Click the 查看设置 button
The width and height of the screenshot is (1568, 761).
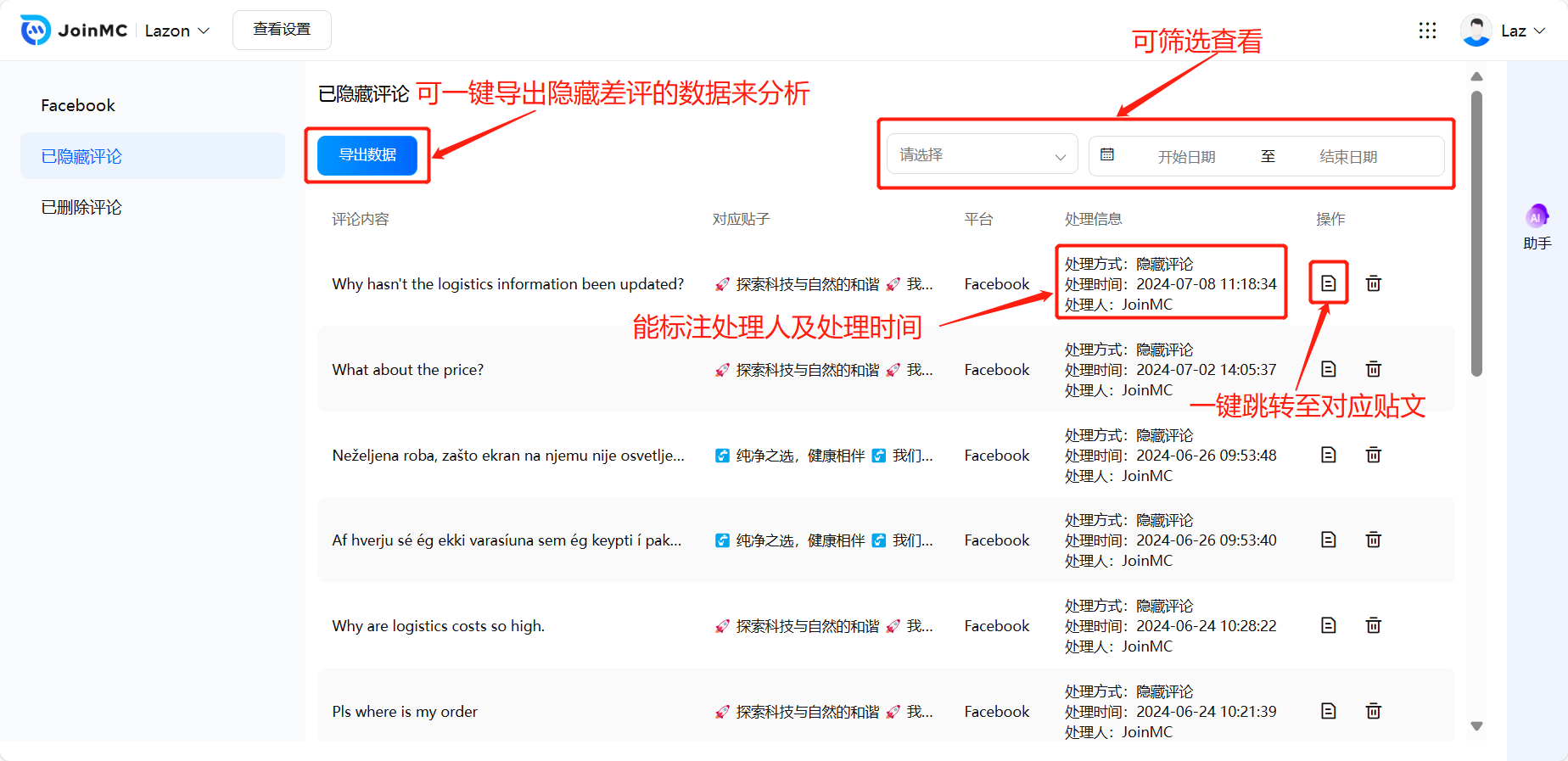click(x=282, y=30)
